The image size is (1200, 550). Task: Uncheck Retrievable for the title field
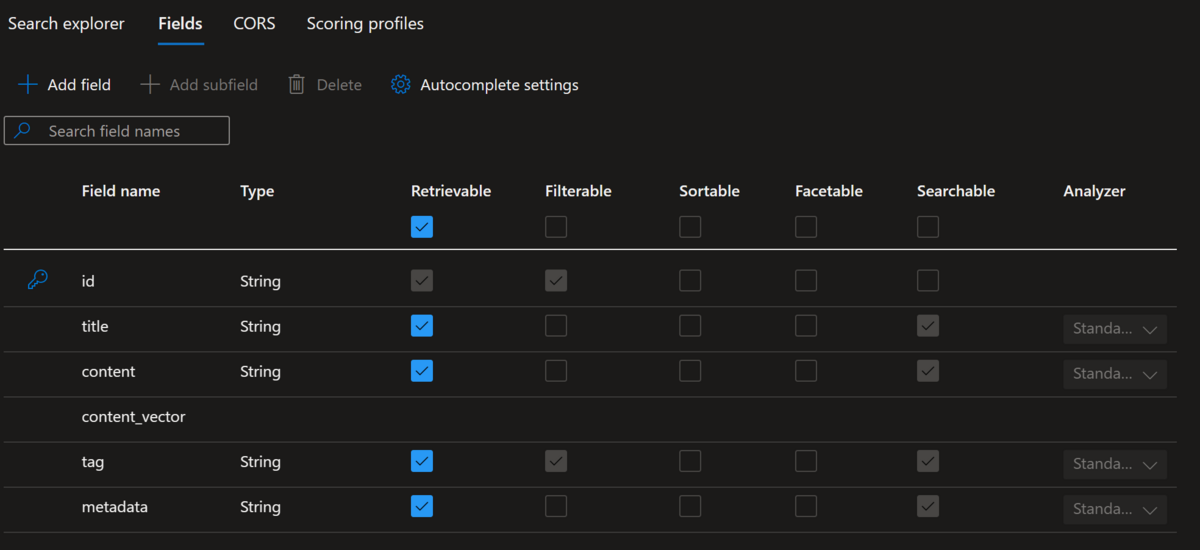[422, 326]
